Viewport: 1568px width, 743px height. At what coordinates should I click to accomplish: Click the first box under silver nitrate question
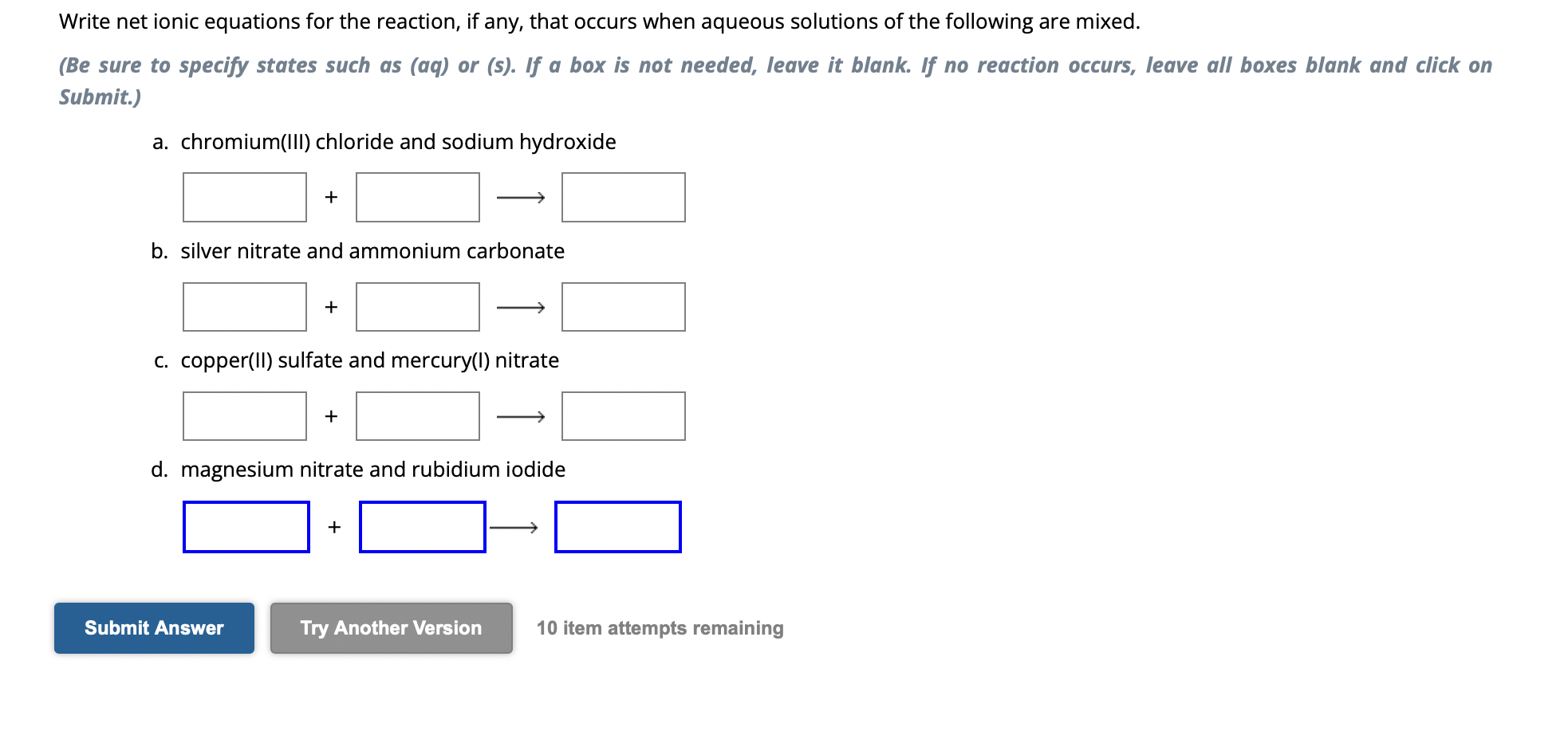click(x=245, y=307)
